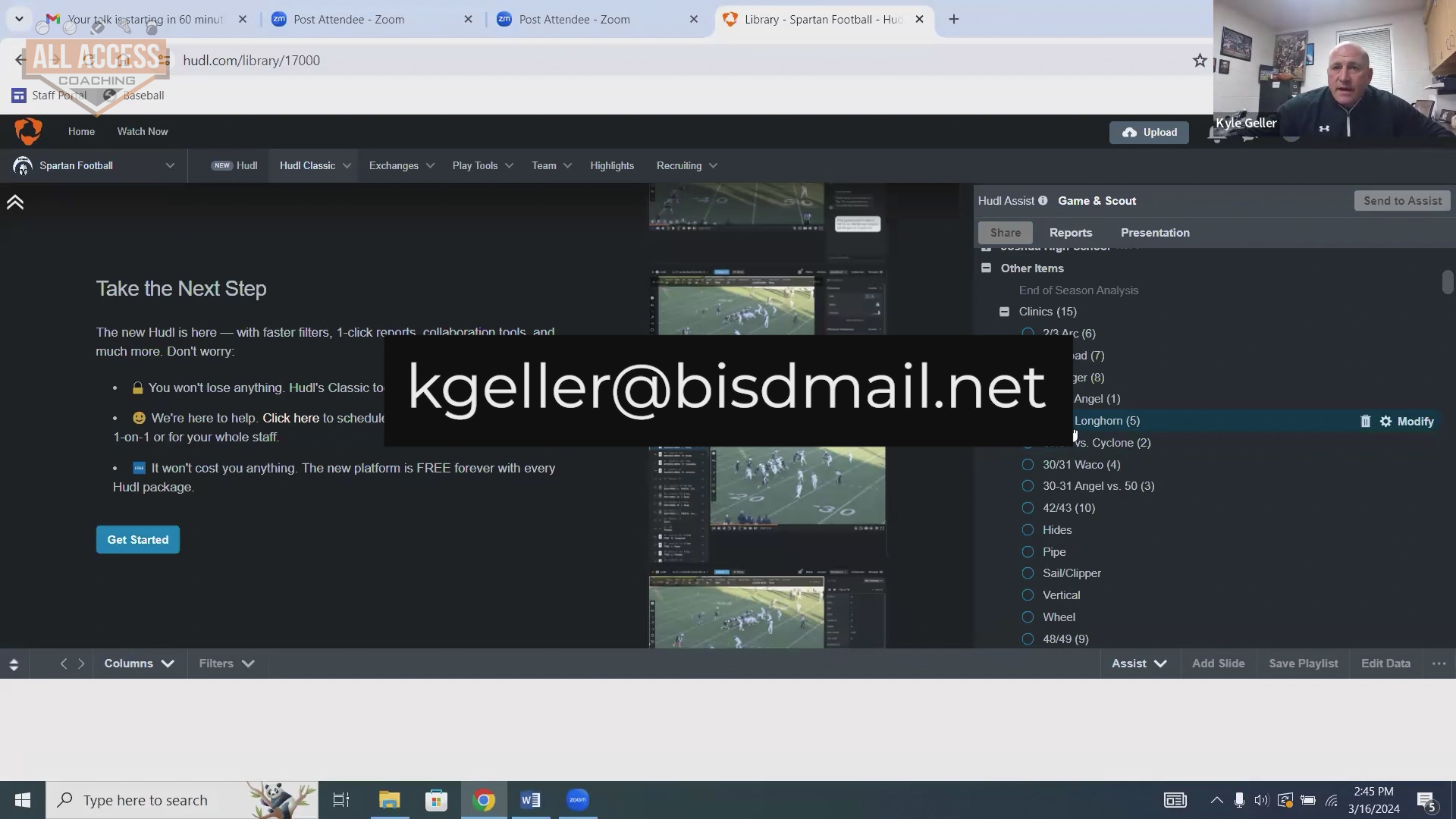Screen dimensions: 1456x819
Task: Switch to the Presentation tab
Action: (x=1155, y=233)
